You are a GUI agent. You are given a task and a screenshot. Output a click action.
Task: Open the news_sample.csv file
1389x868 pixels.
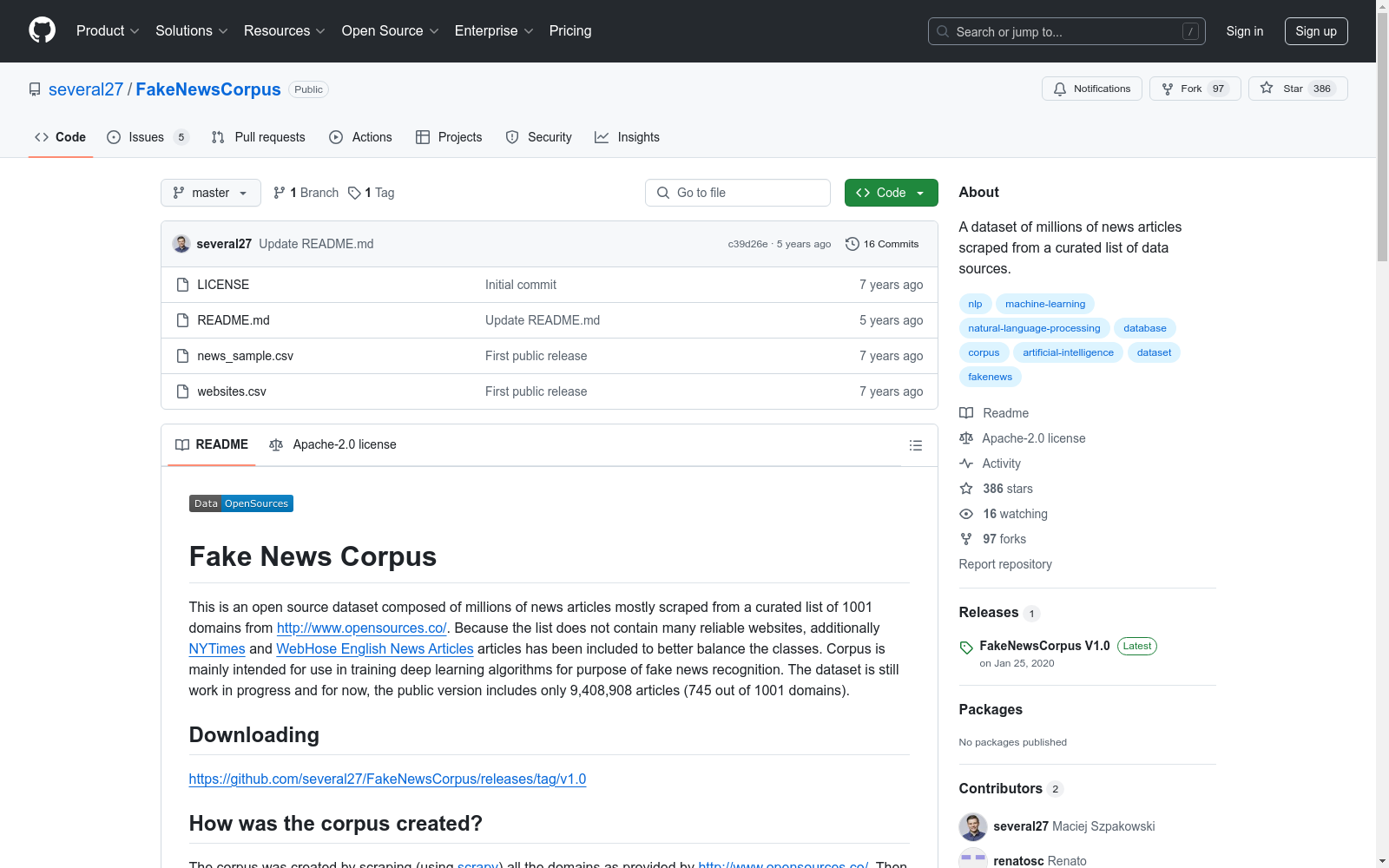[245, 356]
